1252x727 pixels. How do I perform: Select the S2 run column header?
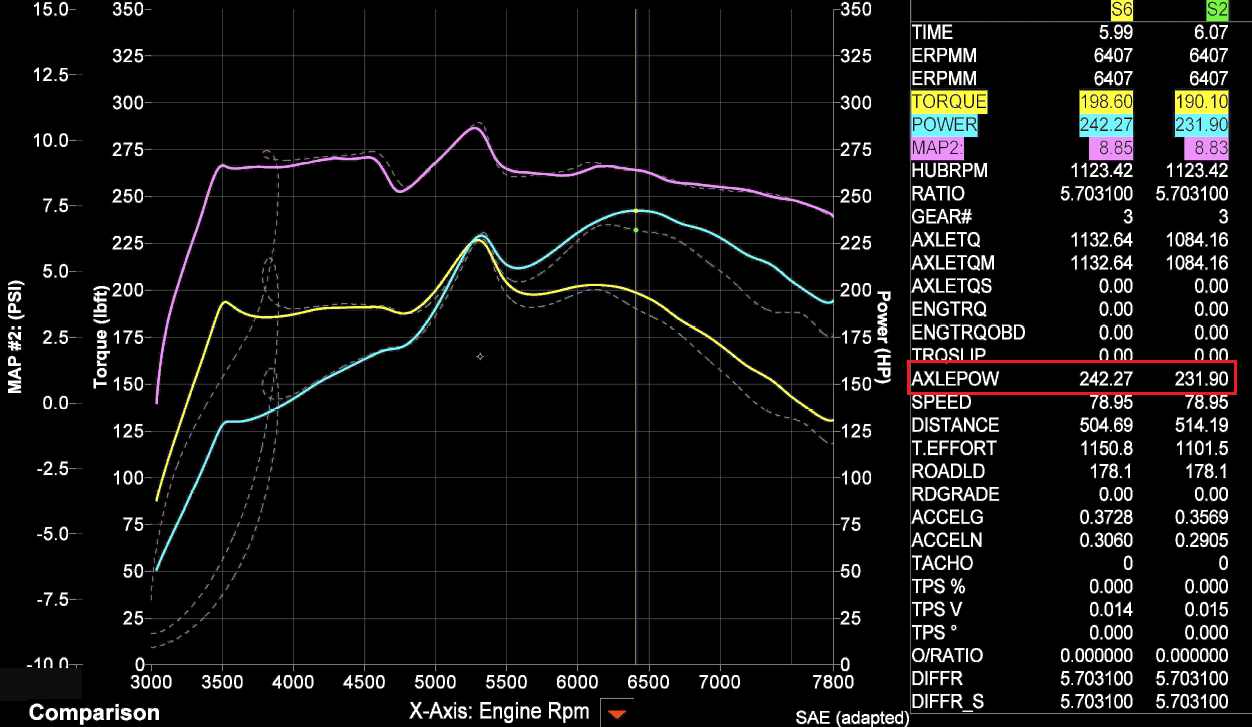[x=1217, y=10]
